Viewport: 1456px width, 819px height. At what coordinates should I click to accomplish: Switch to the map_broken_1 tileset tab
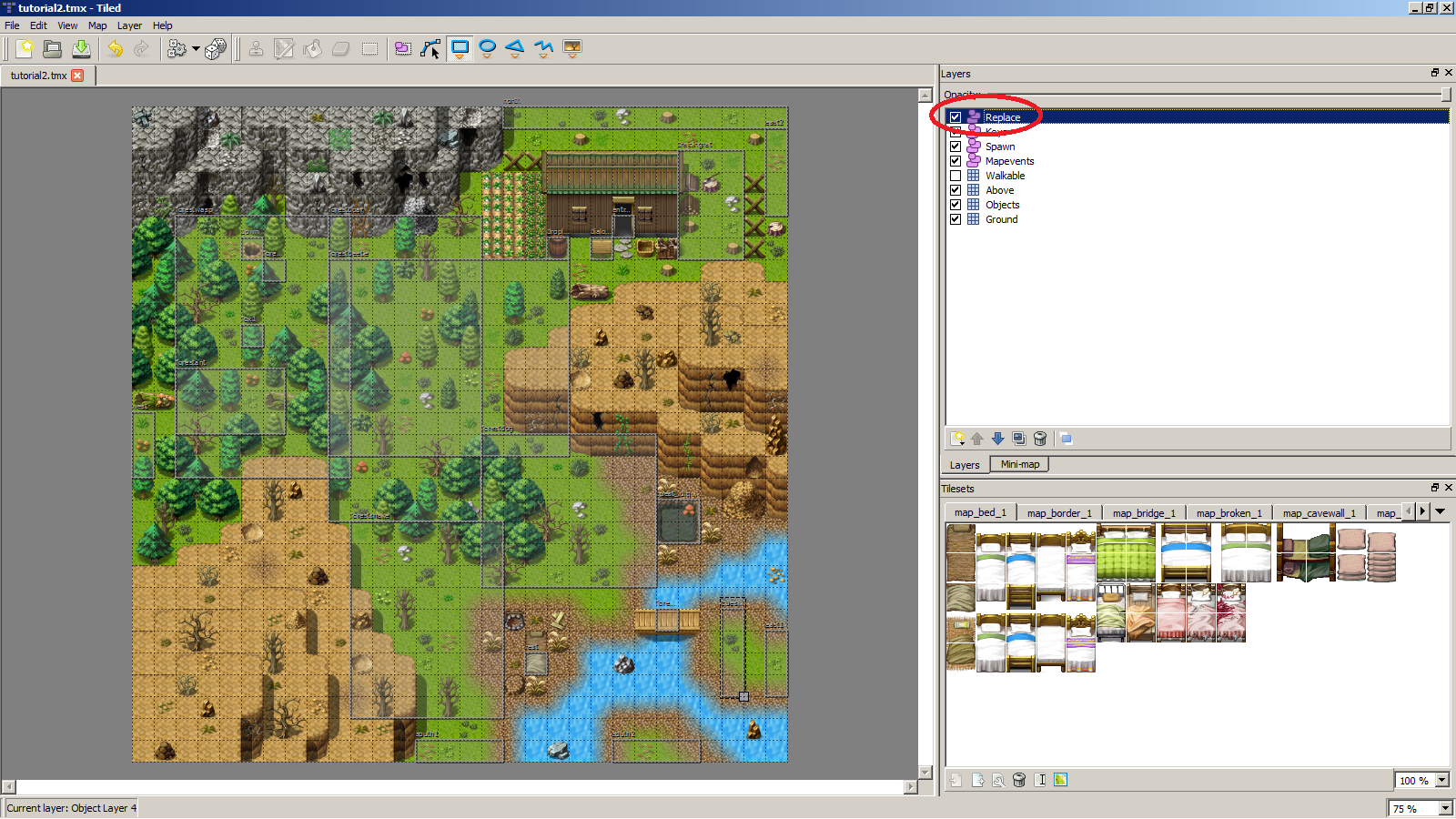(x=1228, y=513)
